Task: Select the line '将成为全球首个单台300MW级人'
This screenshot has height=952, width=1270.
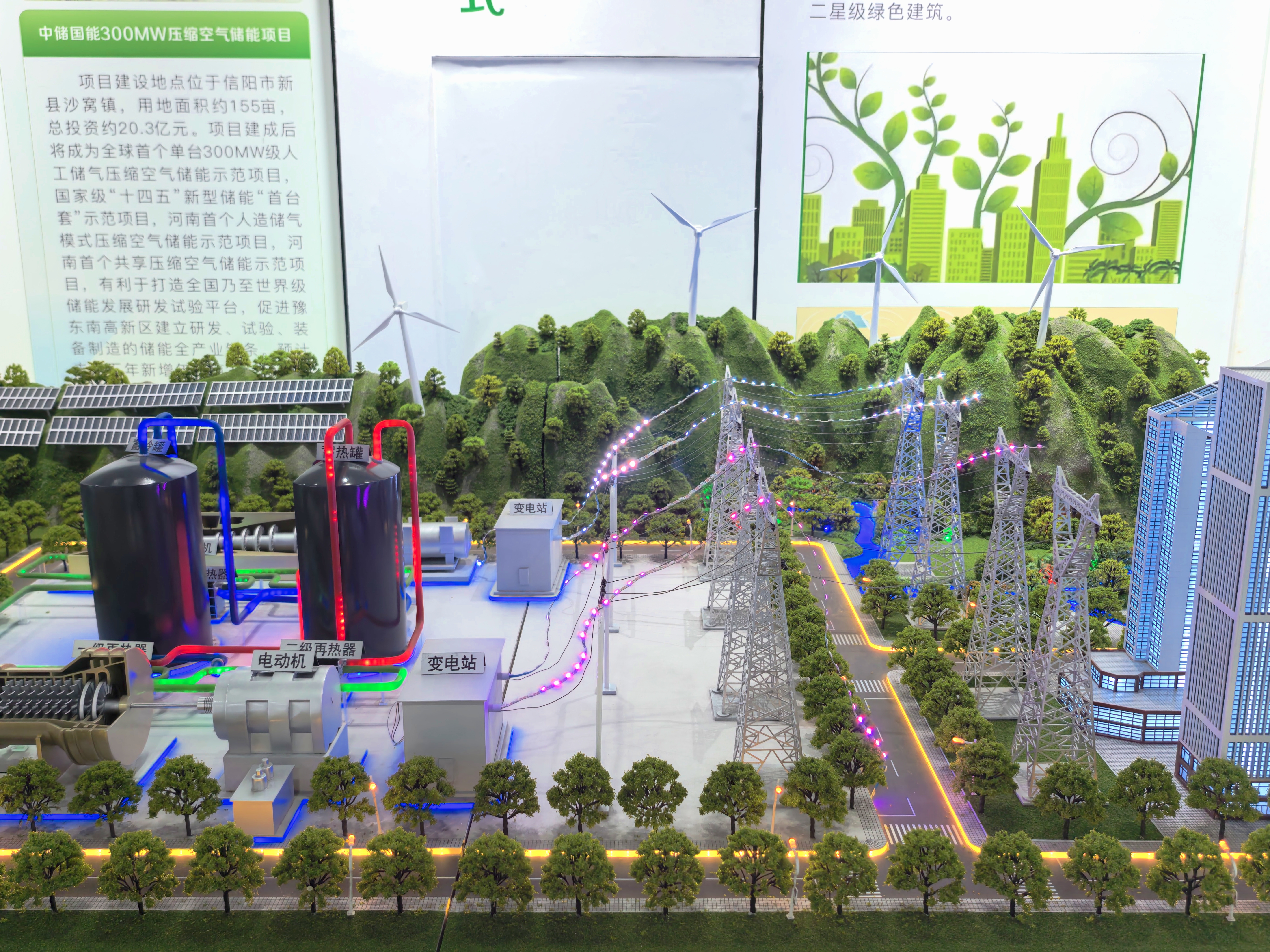Action: [174, 151]
